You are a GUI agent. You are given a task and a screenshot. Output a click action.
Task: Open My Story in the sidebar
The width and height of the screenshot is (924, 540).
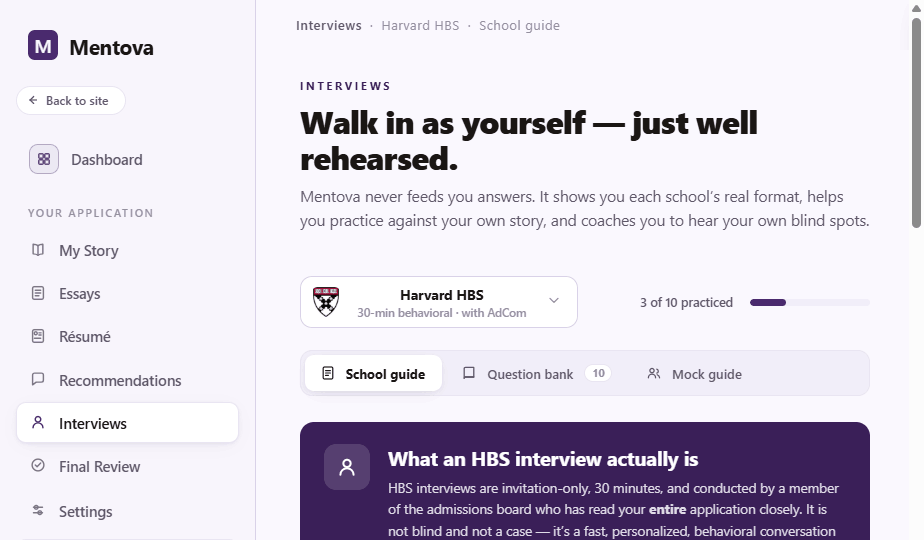127,251
